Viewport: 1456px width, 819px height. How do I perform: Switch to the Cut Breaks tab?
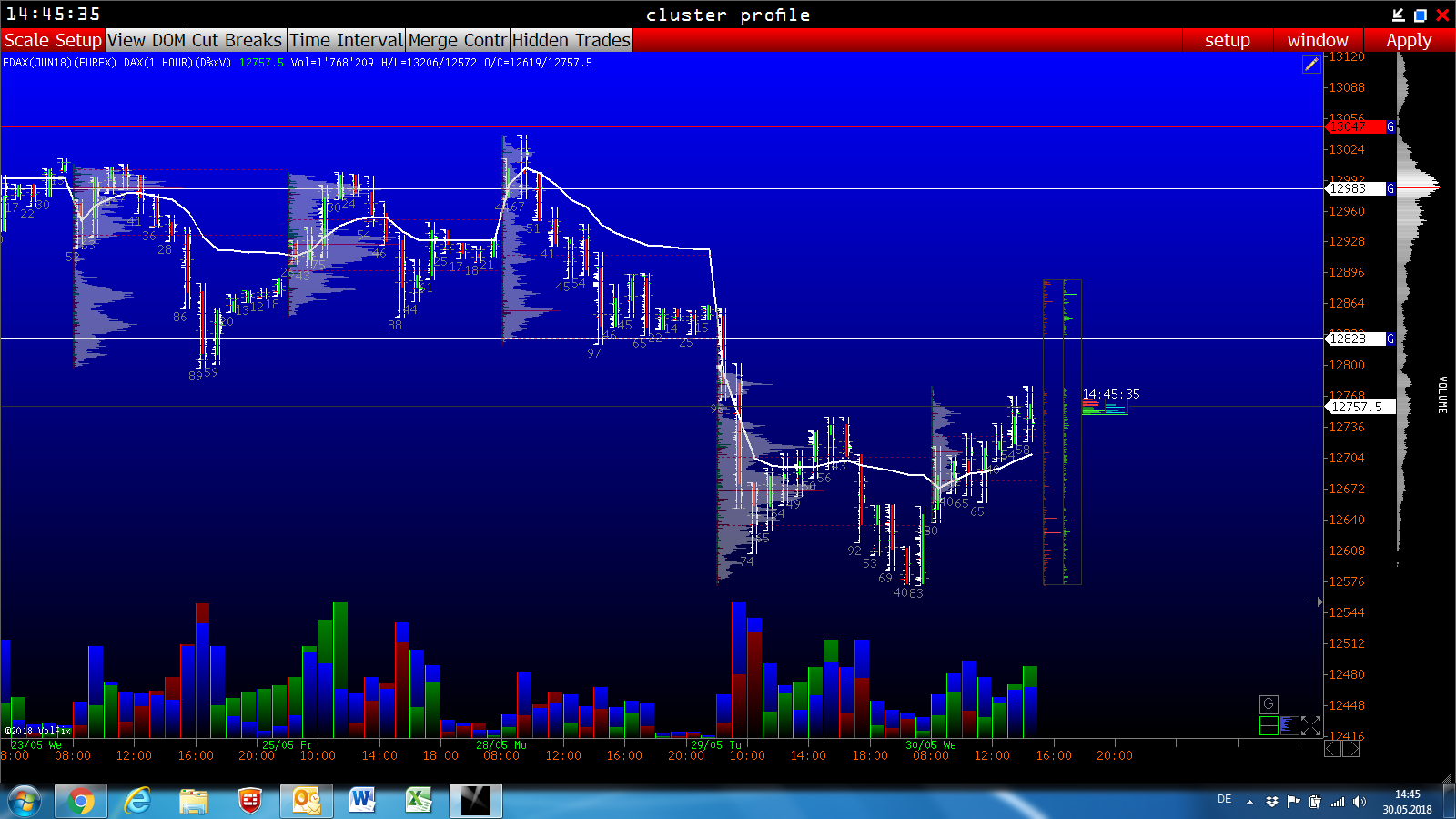pyautogui.click(x=238, y=40)
